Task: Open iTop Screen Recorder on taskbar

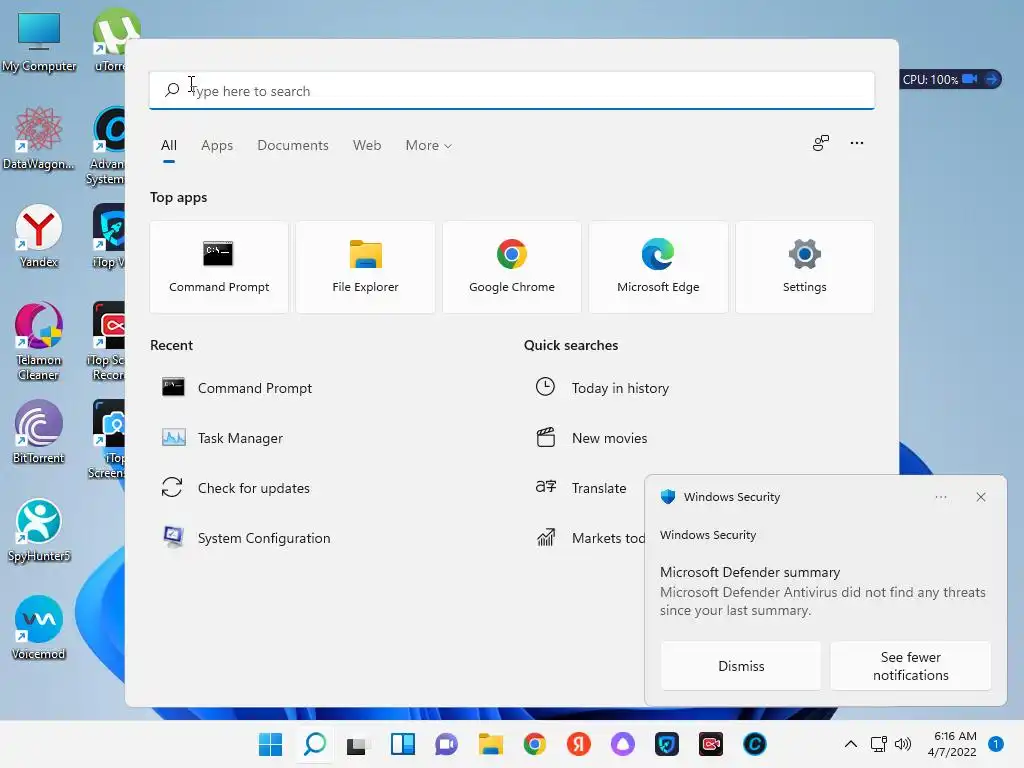Action: 711,744
